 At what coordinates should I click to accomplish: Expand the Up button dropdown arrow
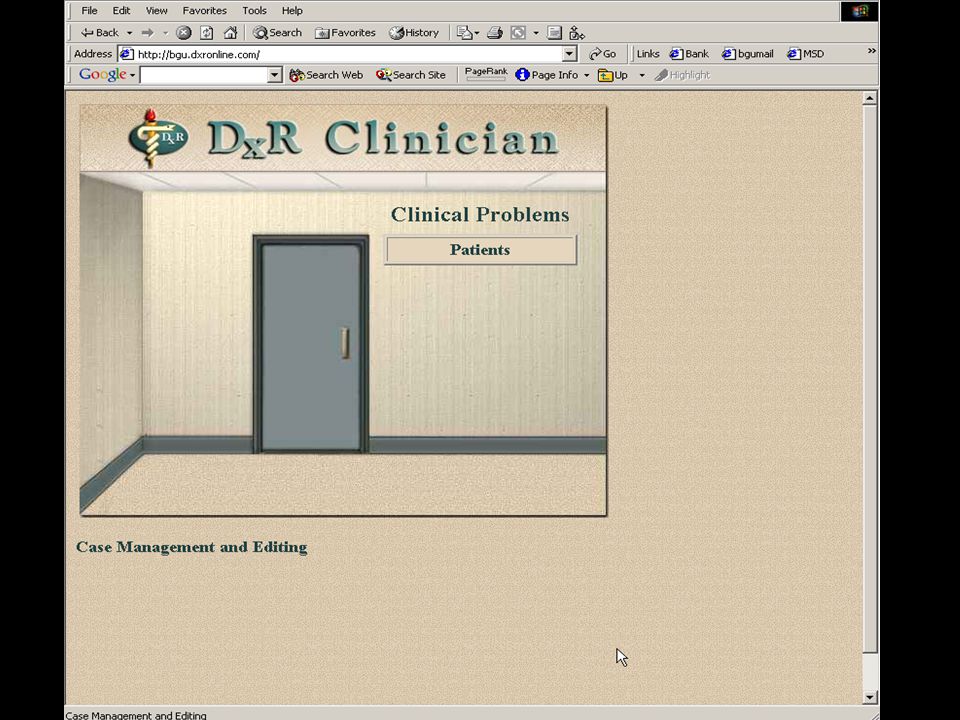642,75
